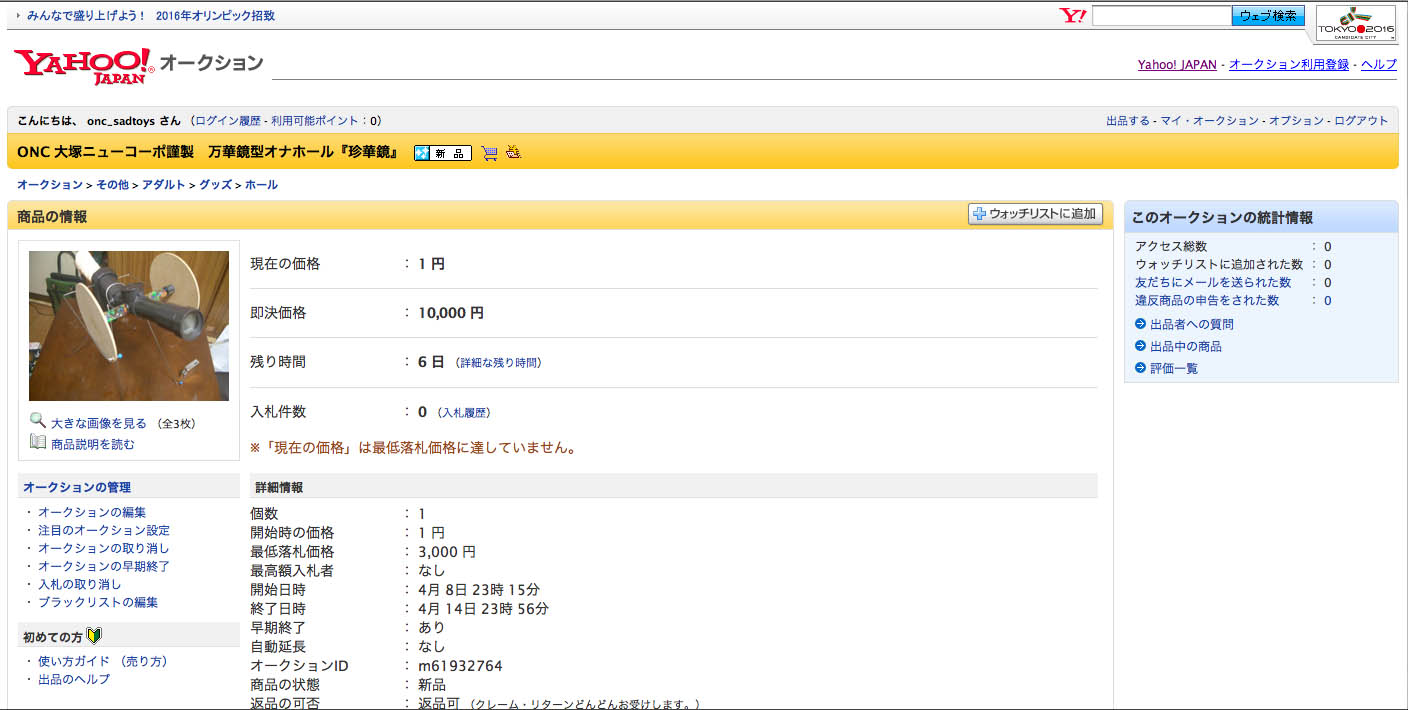The image size is (1408, 710).
Task: Click arrow icon beside 出品者への質問
Action: (x=1140, y=324)
